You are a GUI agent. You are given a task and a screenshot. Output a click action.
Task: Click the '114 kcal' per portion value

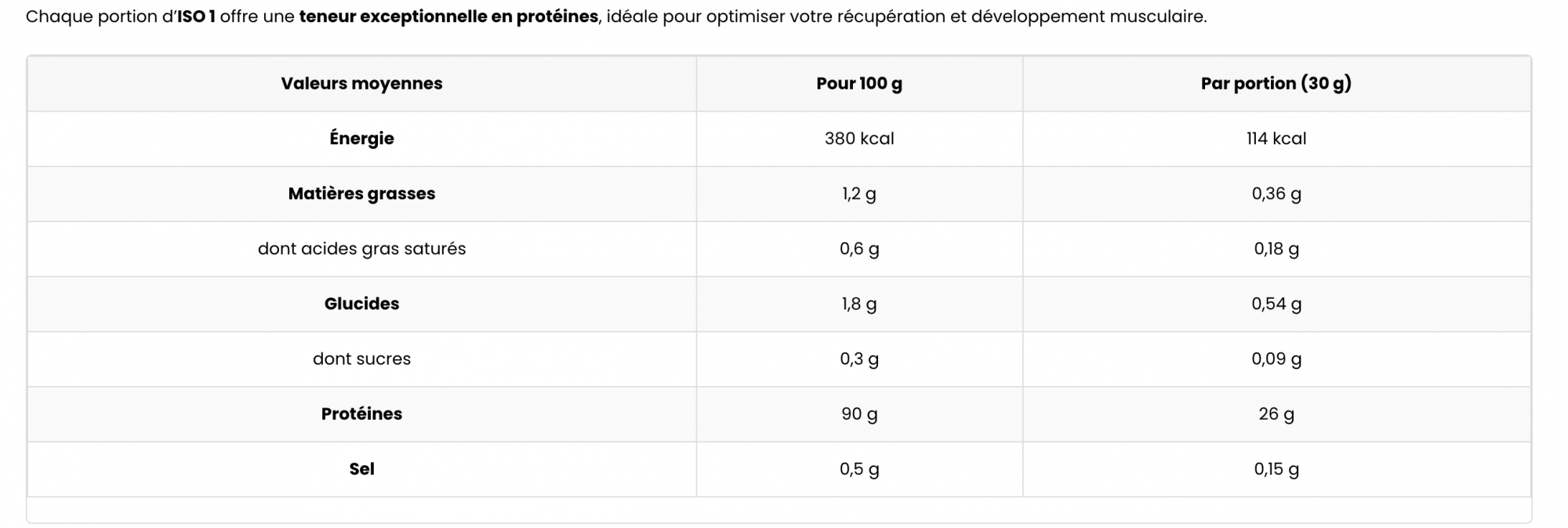tap(1276, 138)
